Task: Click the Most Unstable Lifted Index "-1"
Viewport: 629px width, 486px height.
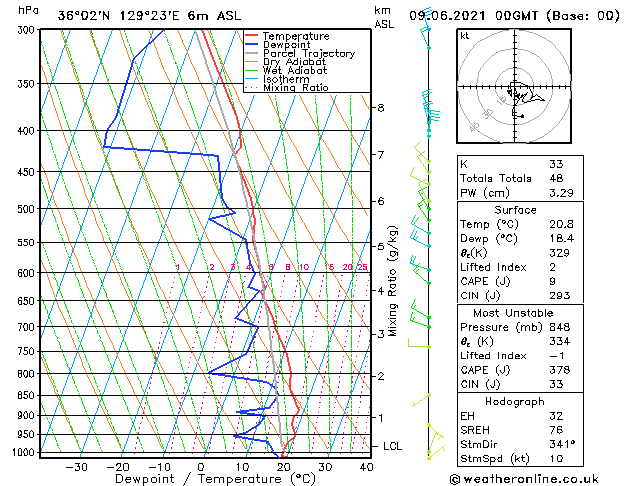Action: click(x=557, y=356)
